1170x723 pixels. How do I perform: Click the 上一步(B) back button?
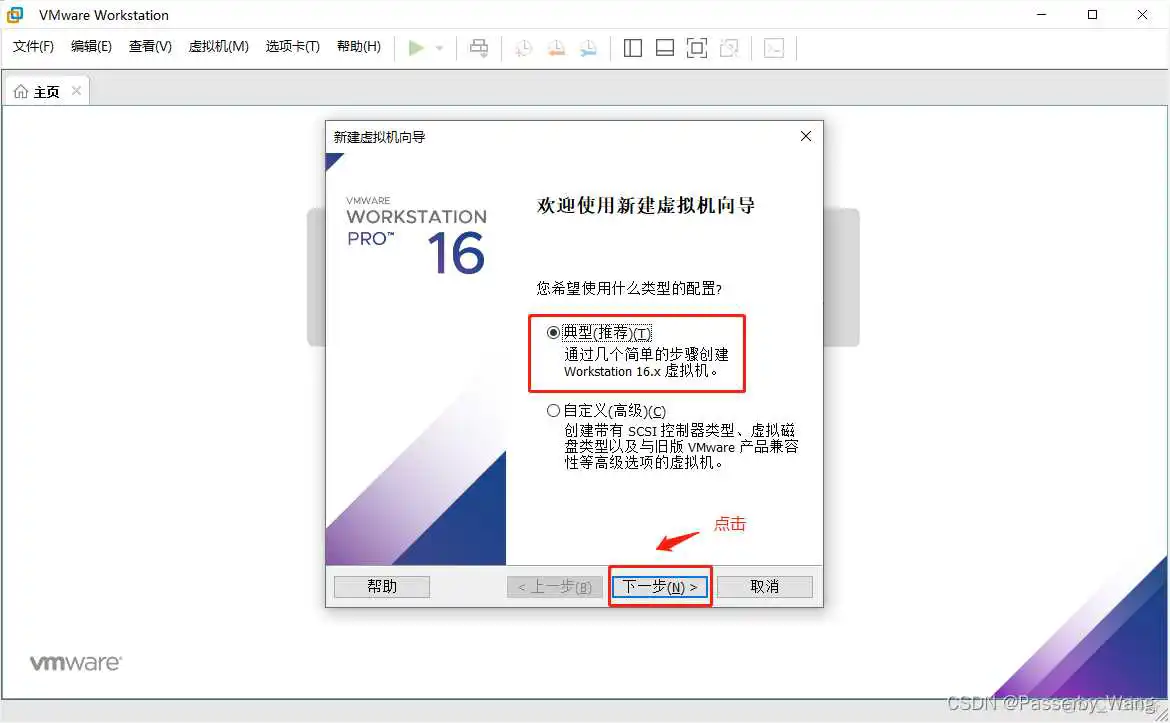pyautogui.click(x=554, y=587)
